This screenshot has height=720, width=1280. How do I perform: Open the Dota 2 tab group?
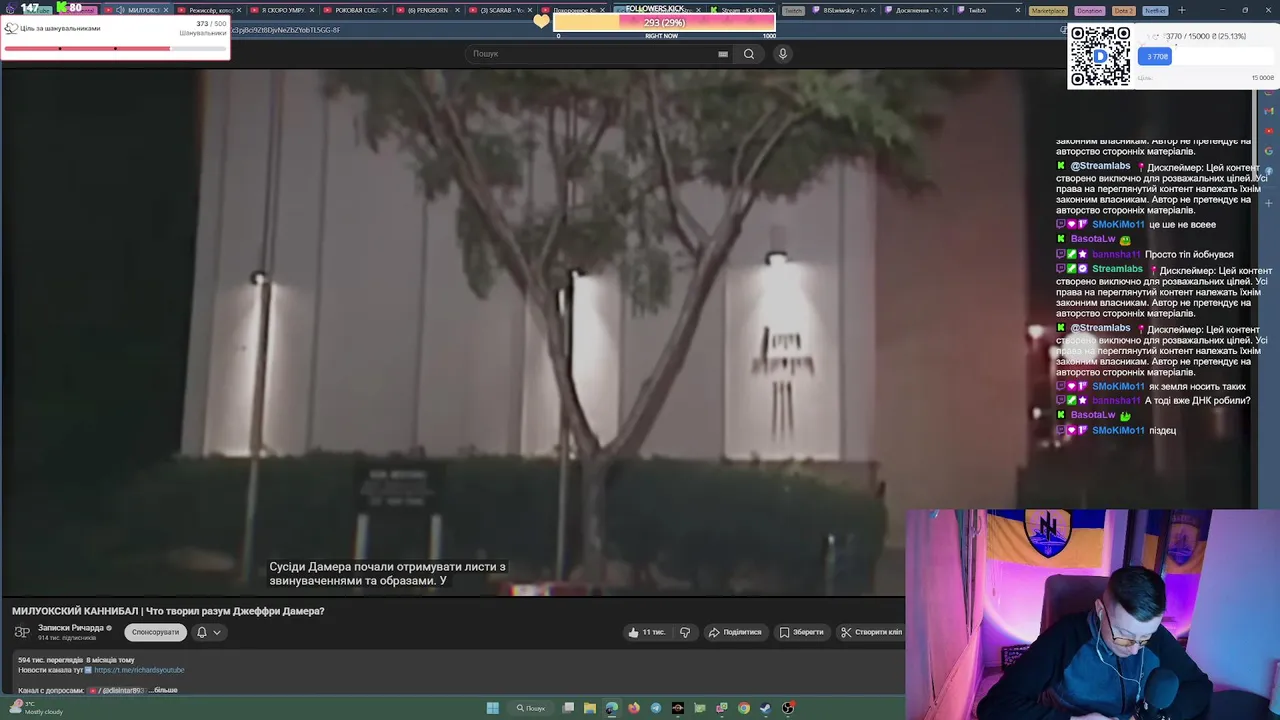click(x=1123, y=10)
